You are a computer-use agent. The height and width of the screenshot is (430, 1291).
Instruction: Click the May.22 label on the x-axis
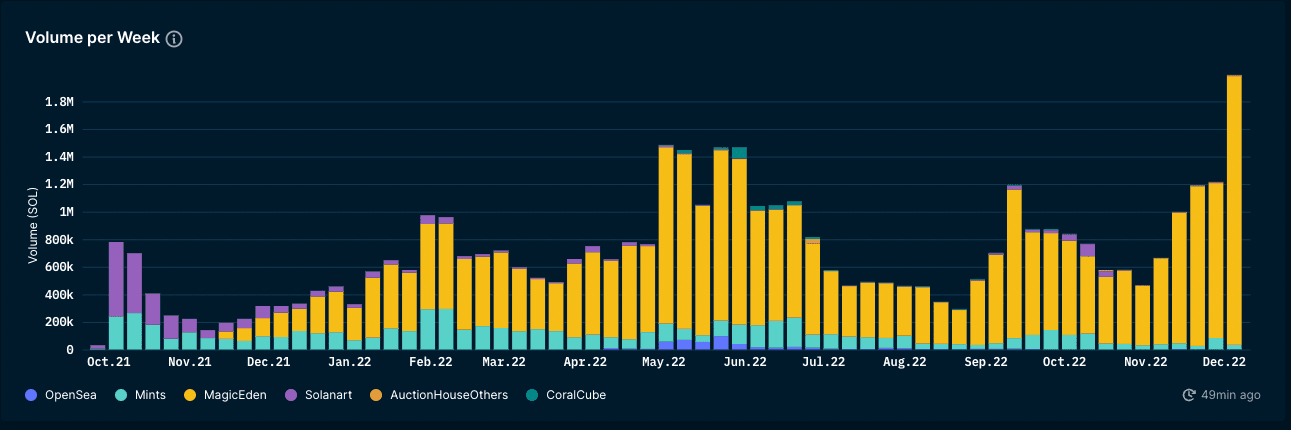(x=663, y=363)
